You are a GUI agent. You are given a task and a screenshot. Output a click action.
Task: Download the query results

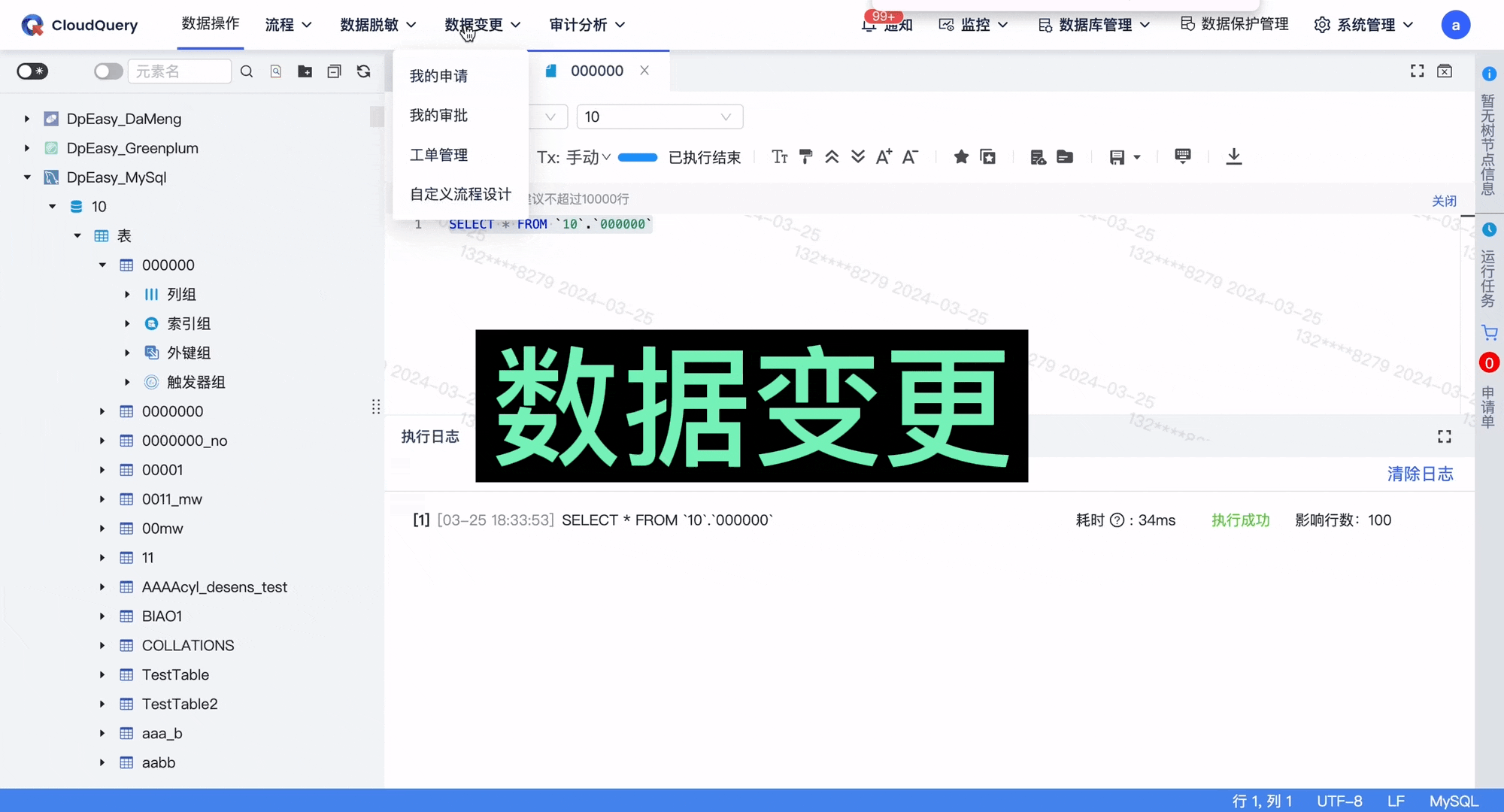(x=1233, y=156)
